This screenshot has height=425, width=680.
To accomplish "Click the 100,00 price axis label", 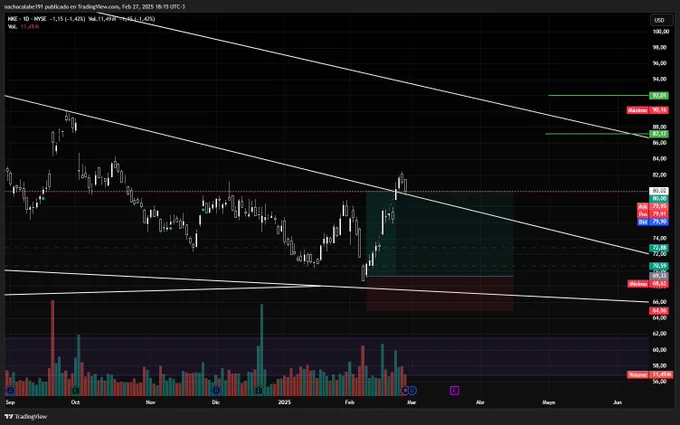I will tap(660, 32).
